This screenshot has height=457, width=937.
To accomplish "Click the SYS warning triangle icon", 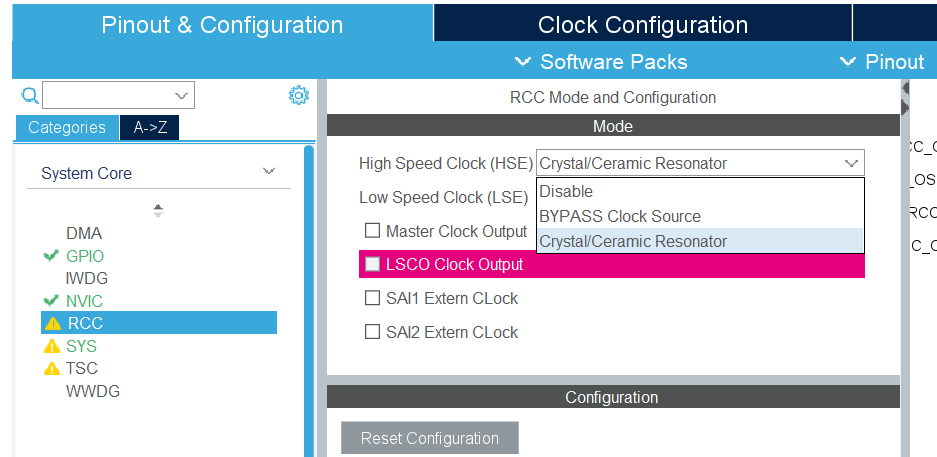I will coord(53,346).
